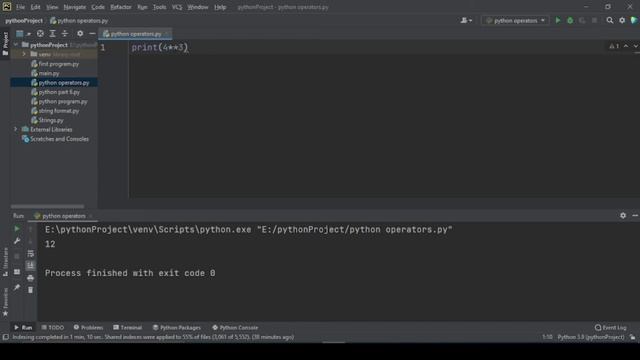This screenshot has height=360, width=640.
Task: Open the python operators run configuration dropdown
Action: click(516, 20)
